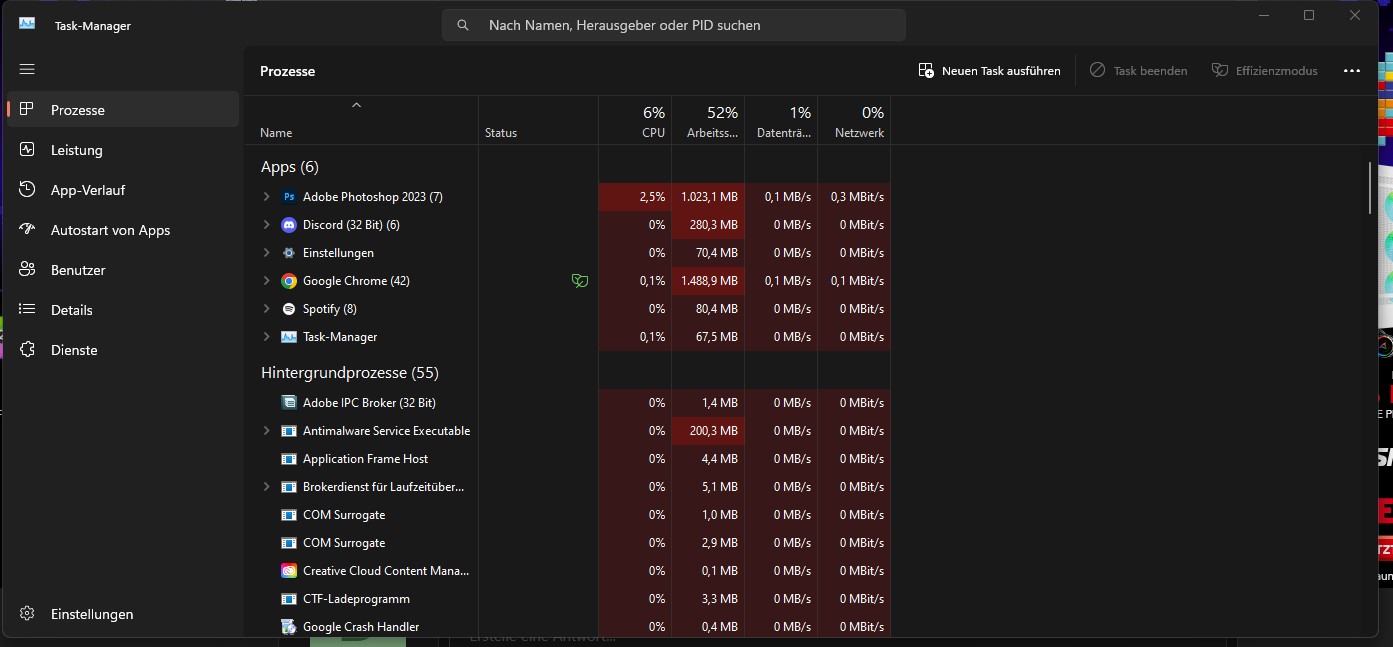Select Photoshop's 1.023,1 MB memory cell
The image size is (1393, 647).
point(708,197)
